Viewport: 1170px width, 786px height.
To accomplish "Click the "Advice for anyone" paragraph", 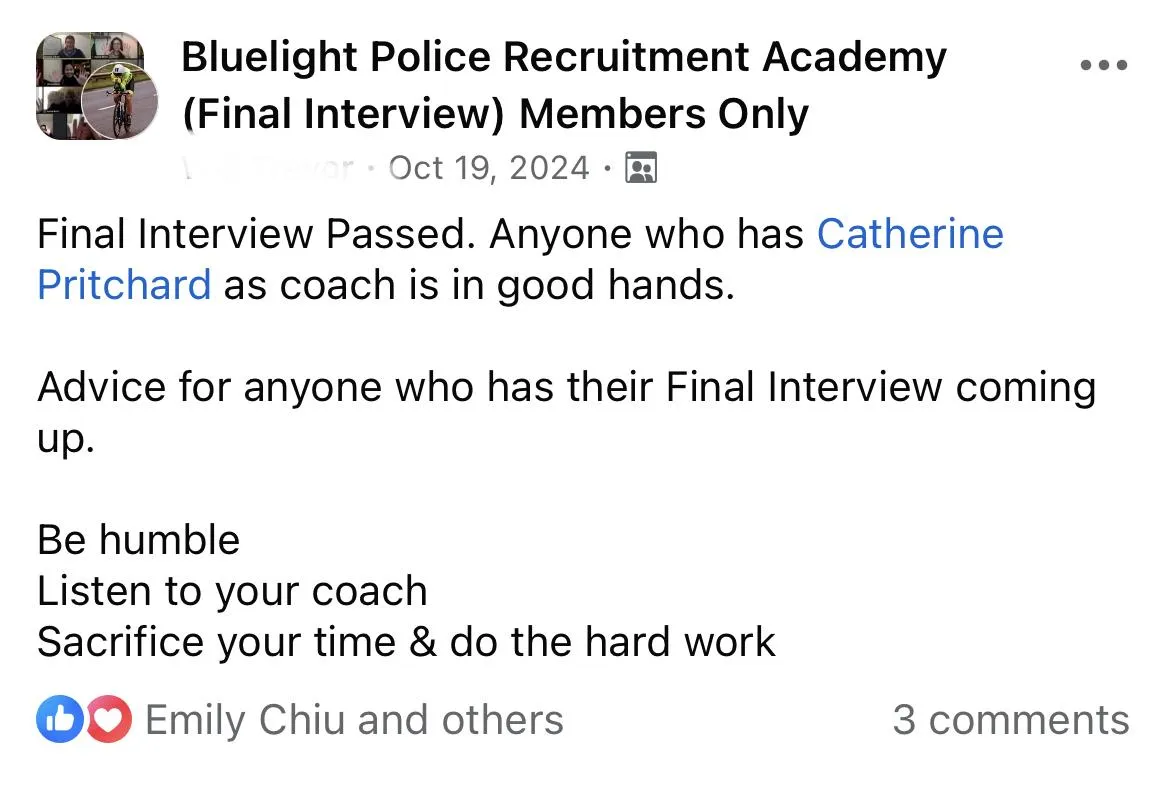I will tap(566, 412).
